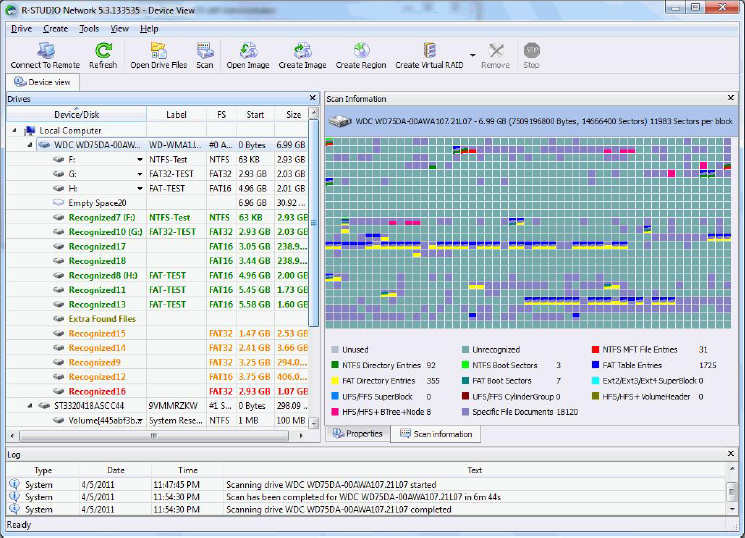Open the Tools menu
This screenshot has height=538, width=745.
point(89,29)
